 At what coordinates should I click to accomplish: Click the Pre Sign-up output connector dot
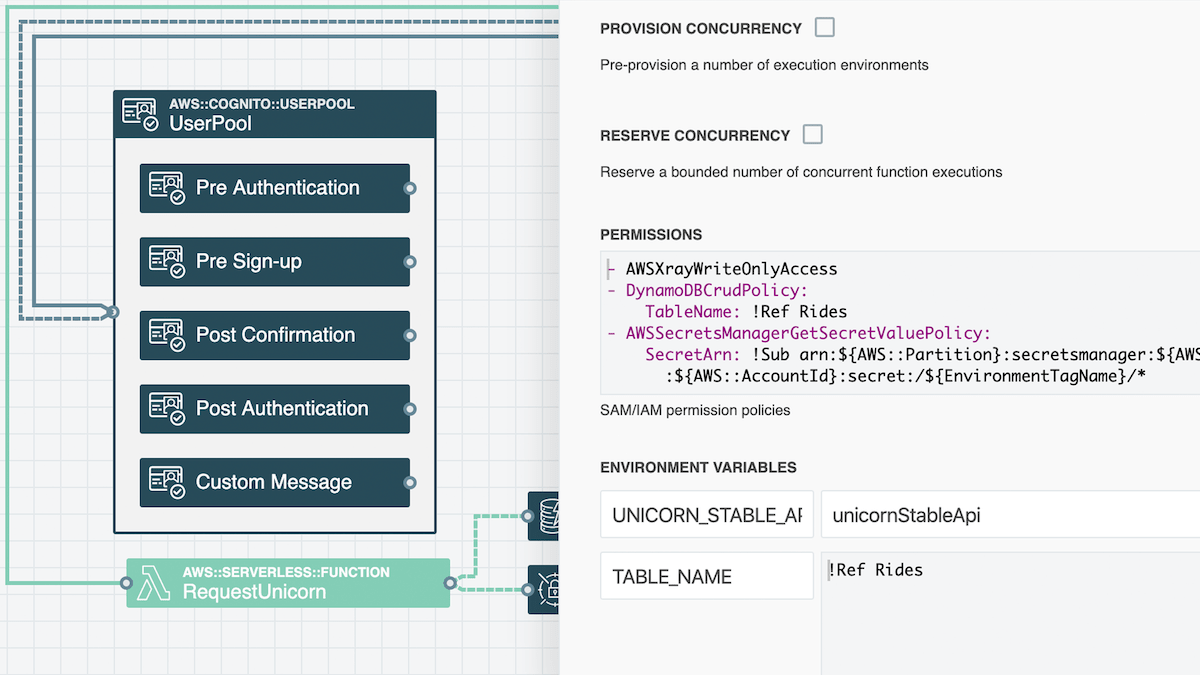pyautogui.click(x=409, y=262)
